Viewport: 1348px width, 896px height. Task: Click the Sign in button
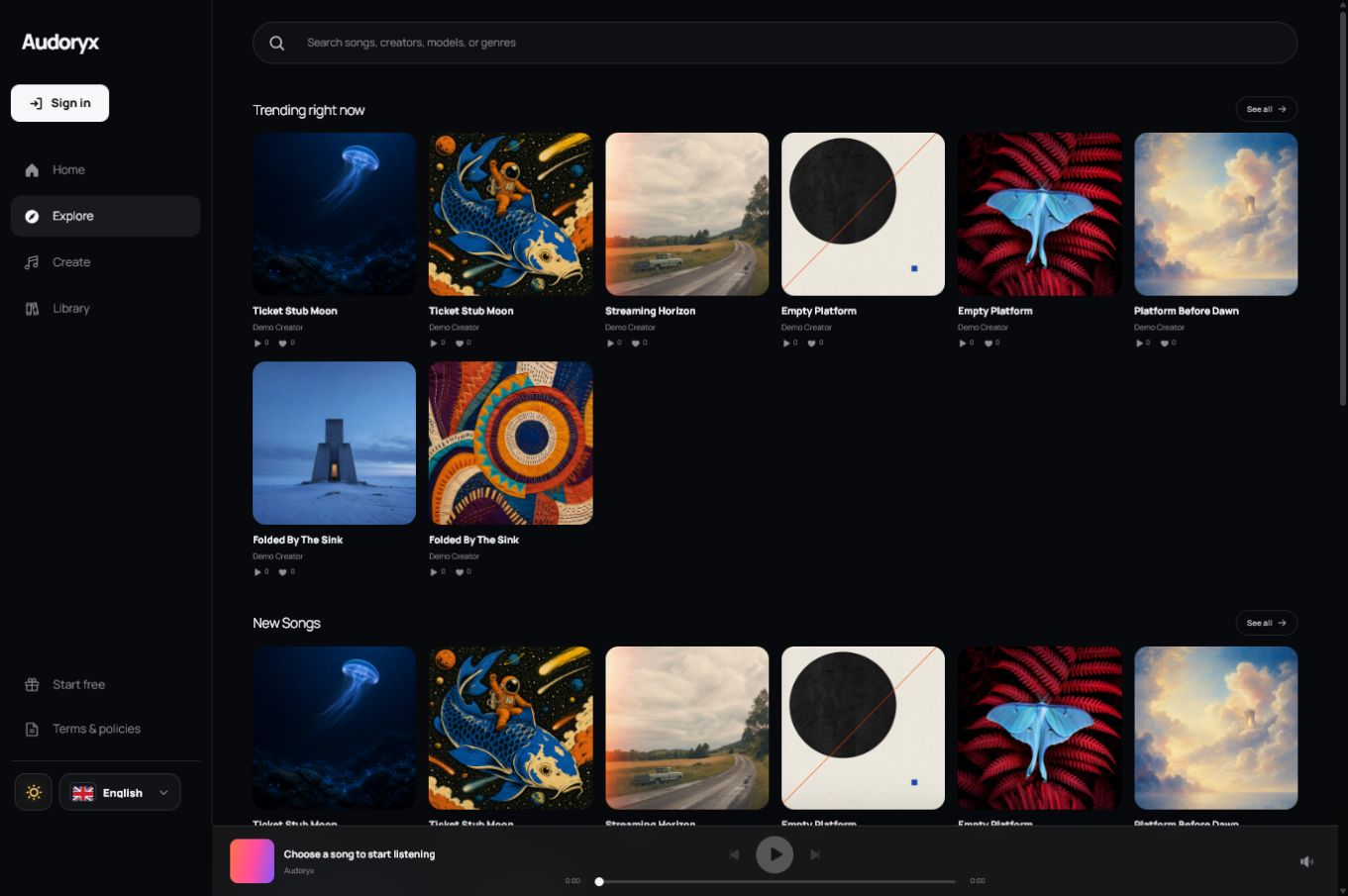(x=59, y=103)
